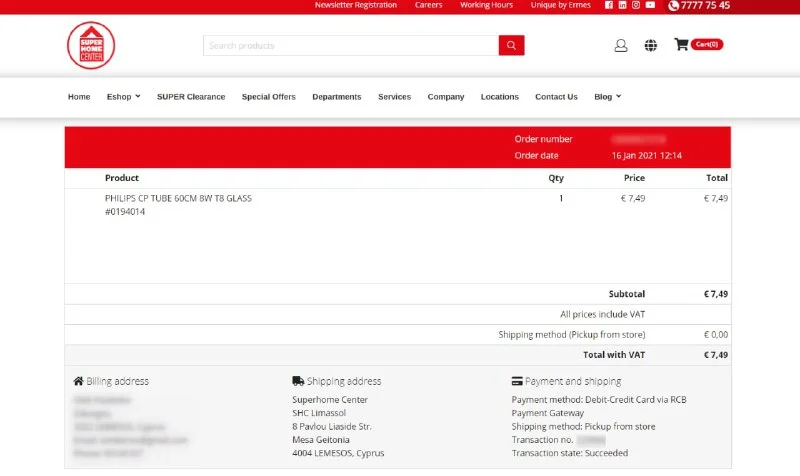Open the YouTube channel icon
800x476 pixels.
(650, 5)
